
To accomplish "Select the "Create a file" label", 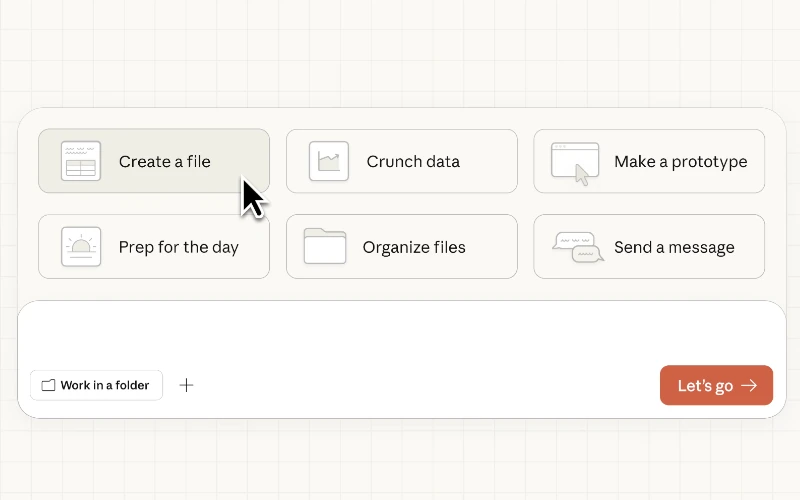I will 164,161.
